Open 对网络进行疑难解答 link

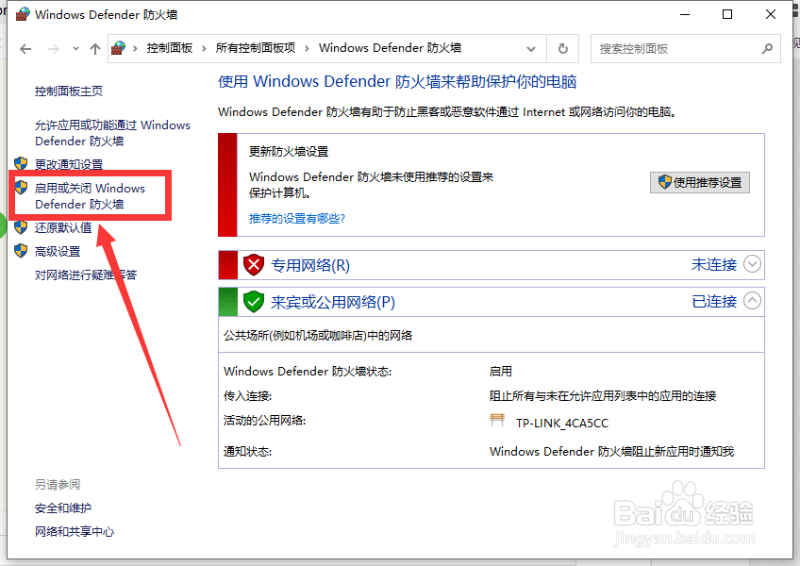pos(86,275)
